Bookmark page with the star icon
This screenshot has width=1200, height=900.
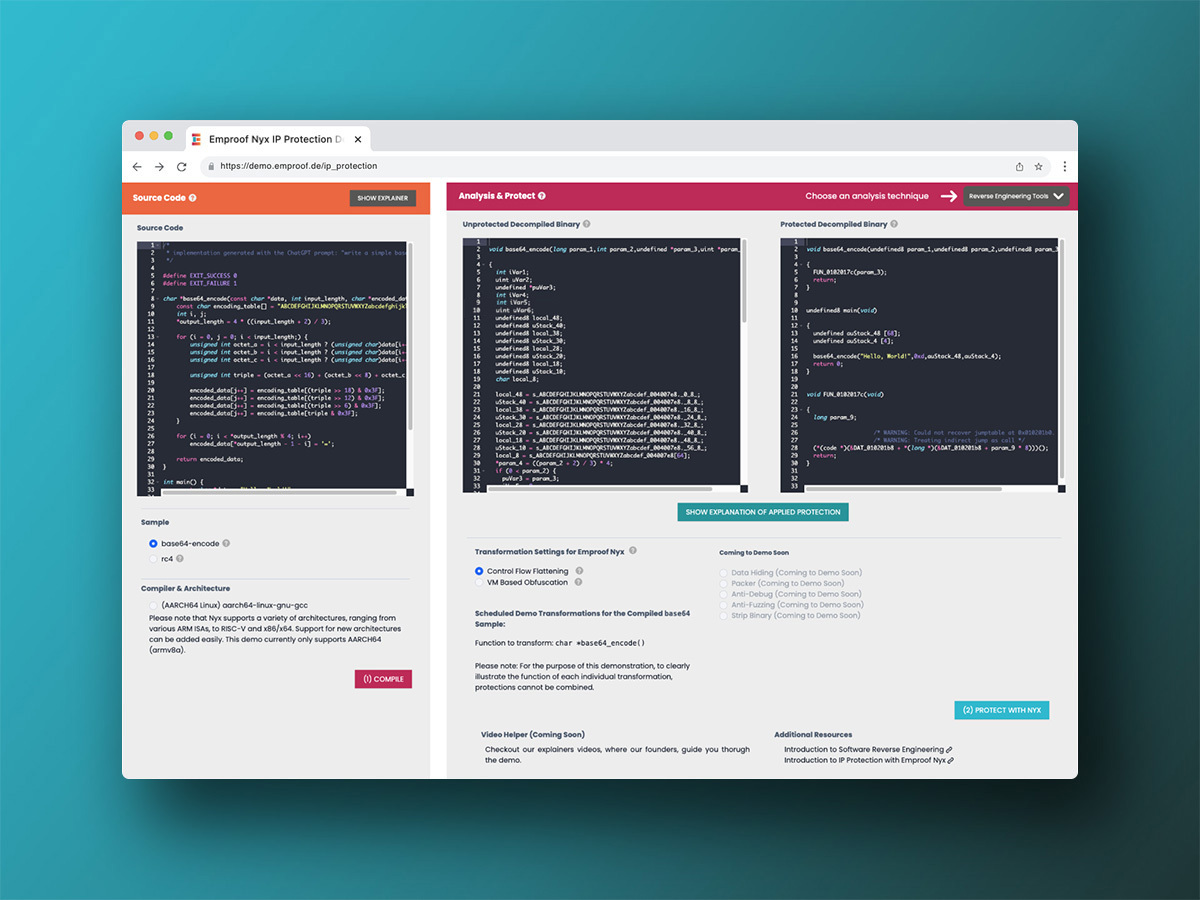(x=1039, y=166)
